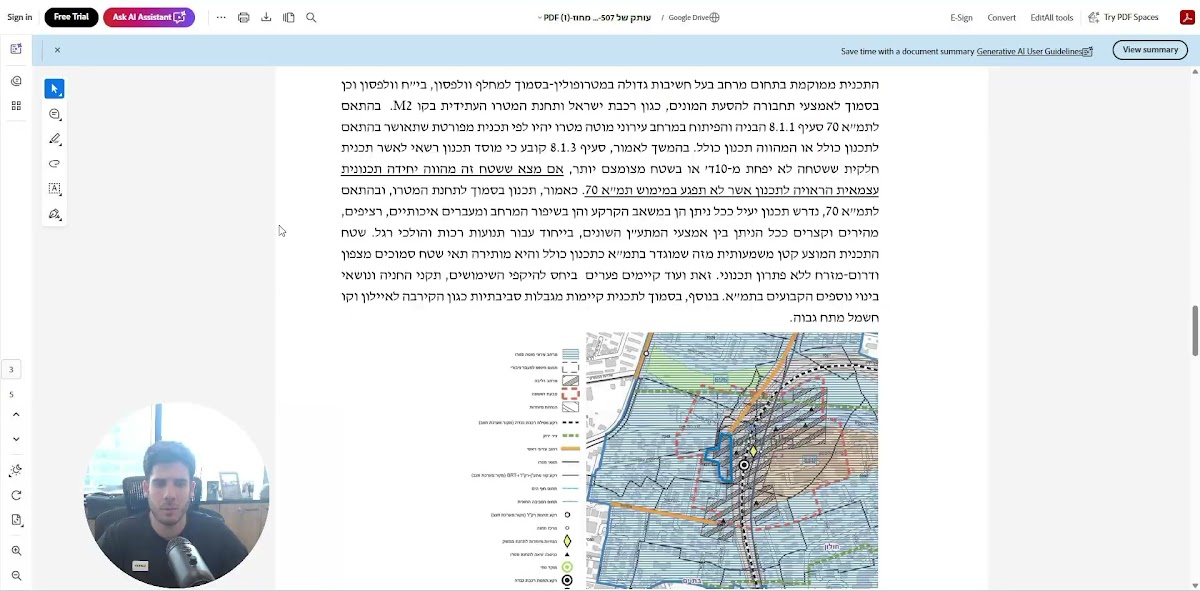Choose the highlighter pen tool
This screenshot has height=591, width=1200.
pos(54,139)
